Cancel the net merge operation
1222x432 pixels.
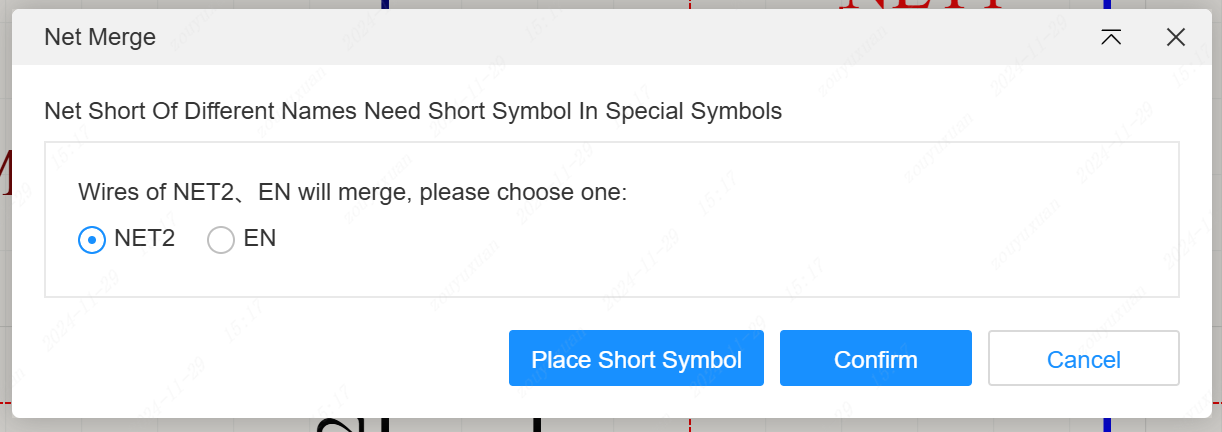[x=1083, y=359]
